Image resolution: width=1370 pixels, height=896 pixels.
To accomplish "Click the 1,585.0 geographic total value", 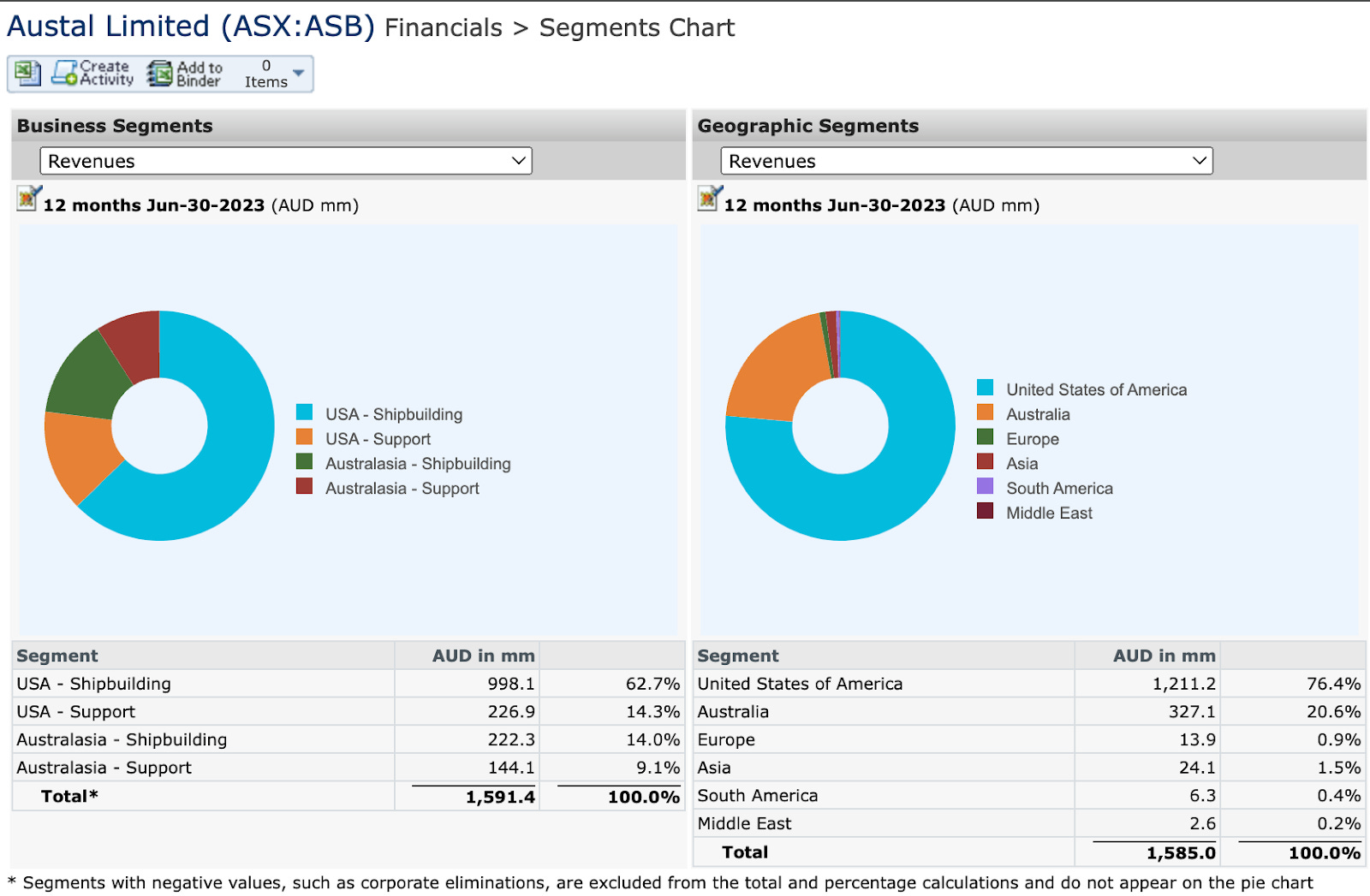I will coord(1181,853).
